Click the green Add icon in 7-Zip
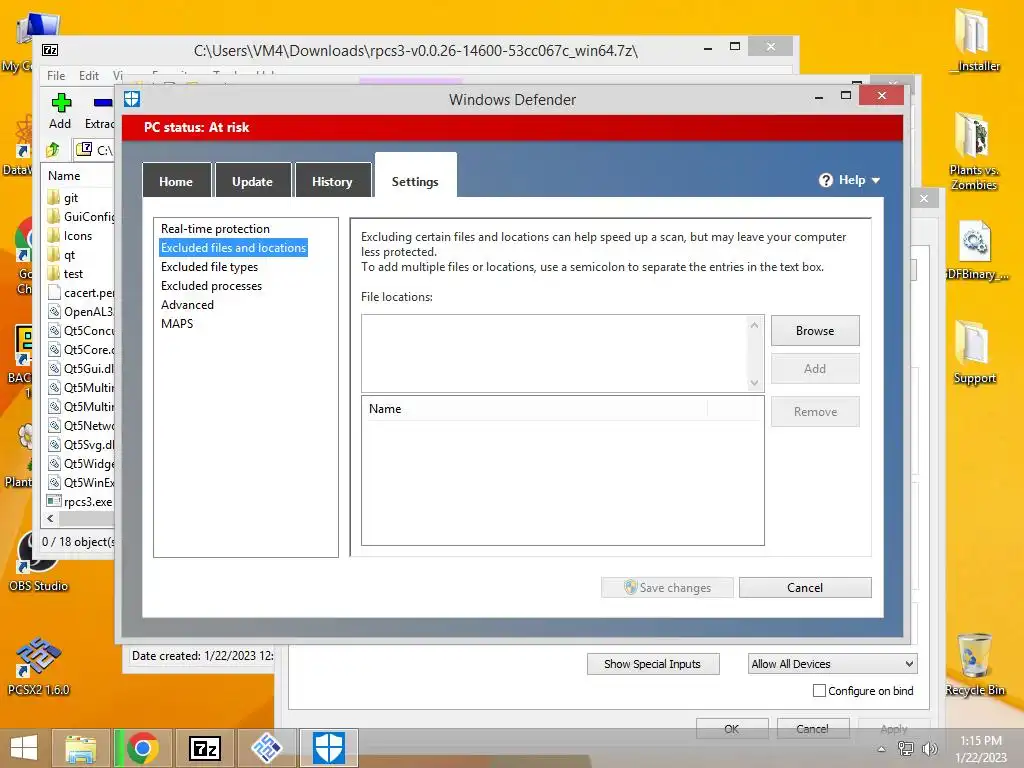Screen dimensions: 1024x768 click(x=61, y=103)
